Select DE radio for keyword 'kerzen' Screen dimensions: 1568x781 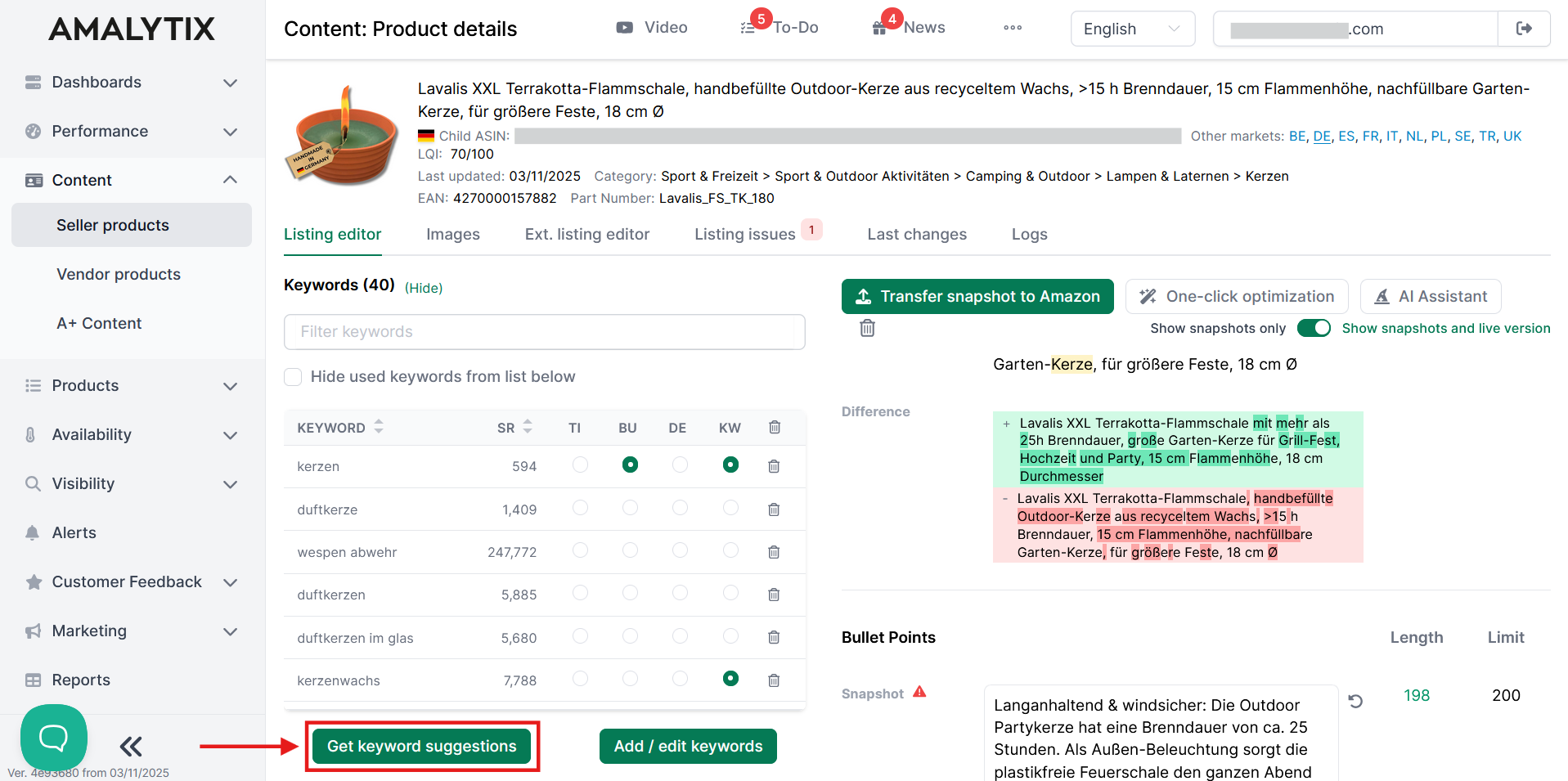tap(680, 465)
